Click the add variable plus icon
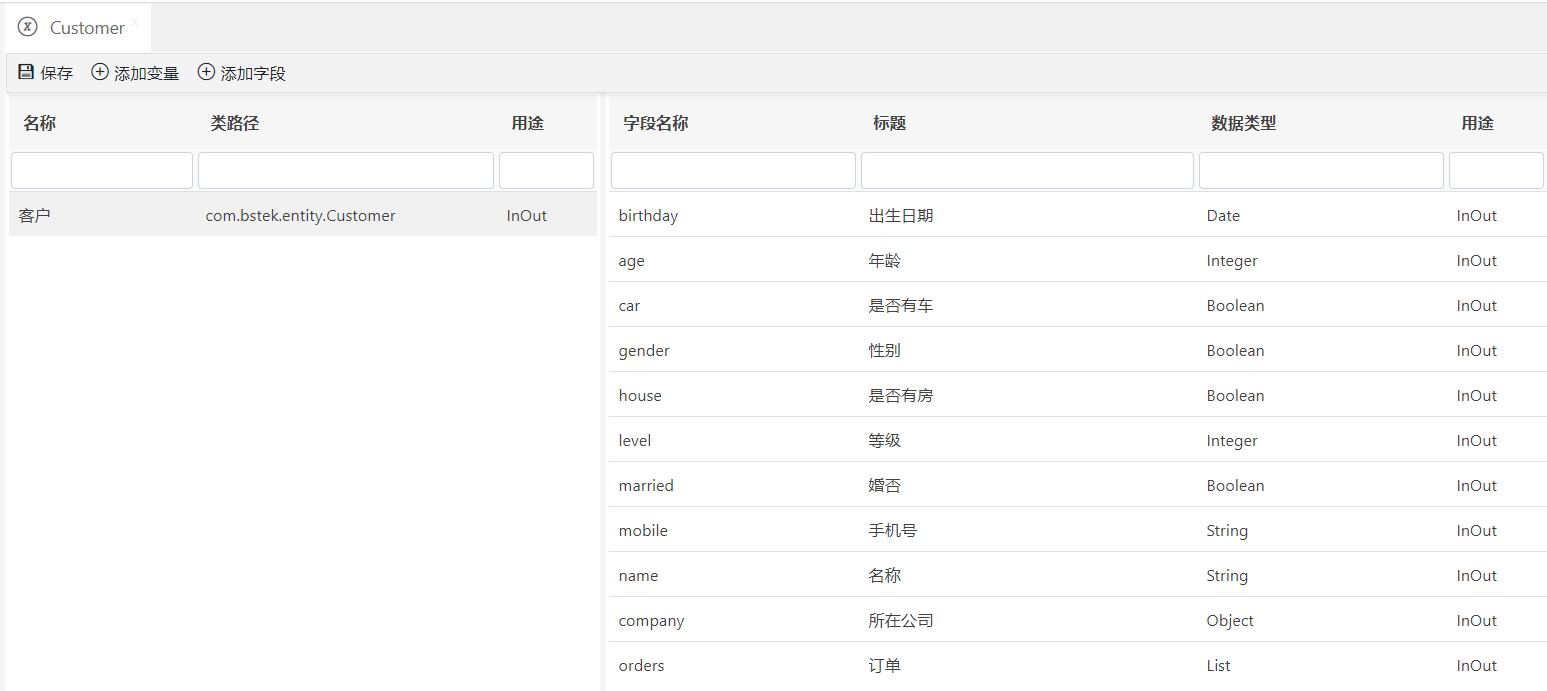The width and height of the screenshot is (1547, 691). click(x=100, y=72)
